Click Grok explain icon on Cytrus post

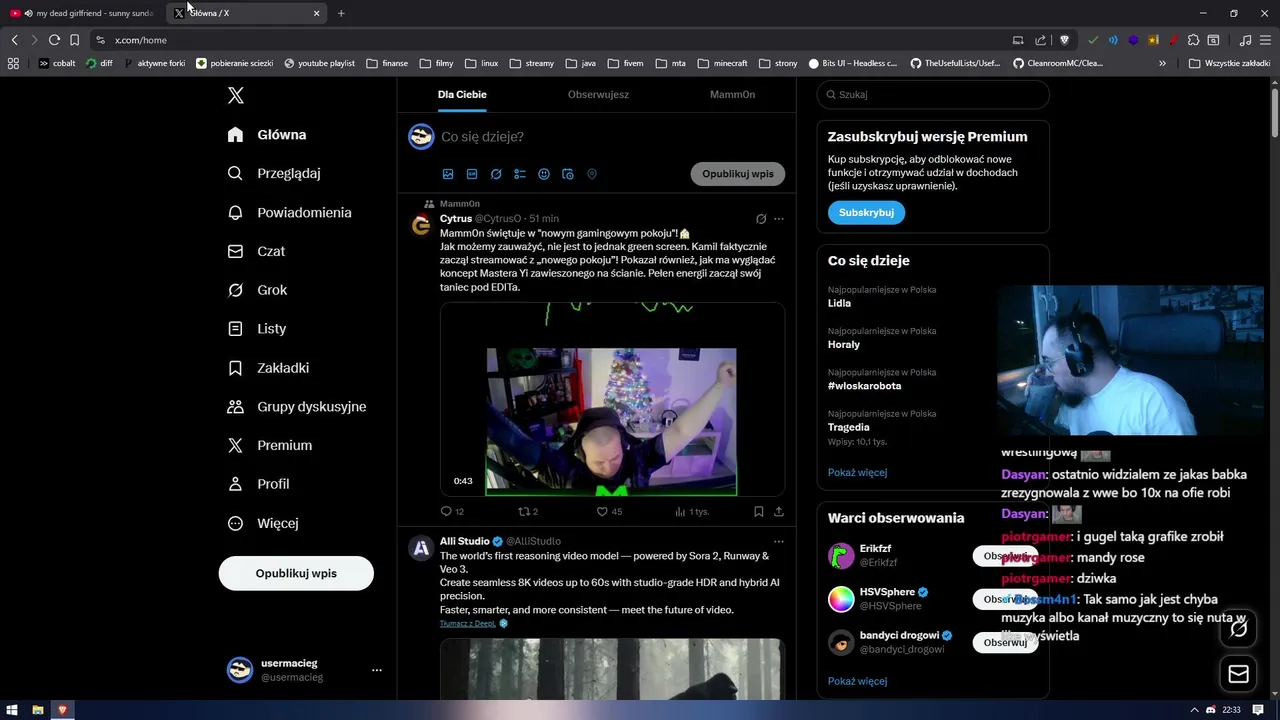coord(761,219)
